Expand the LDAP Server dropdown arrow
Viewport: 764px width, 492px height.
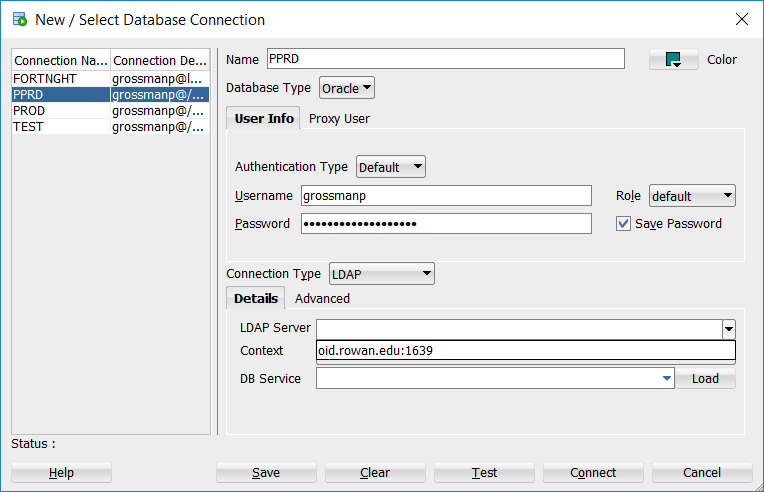pyautogui.click(x=729, y=328)
